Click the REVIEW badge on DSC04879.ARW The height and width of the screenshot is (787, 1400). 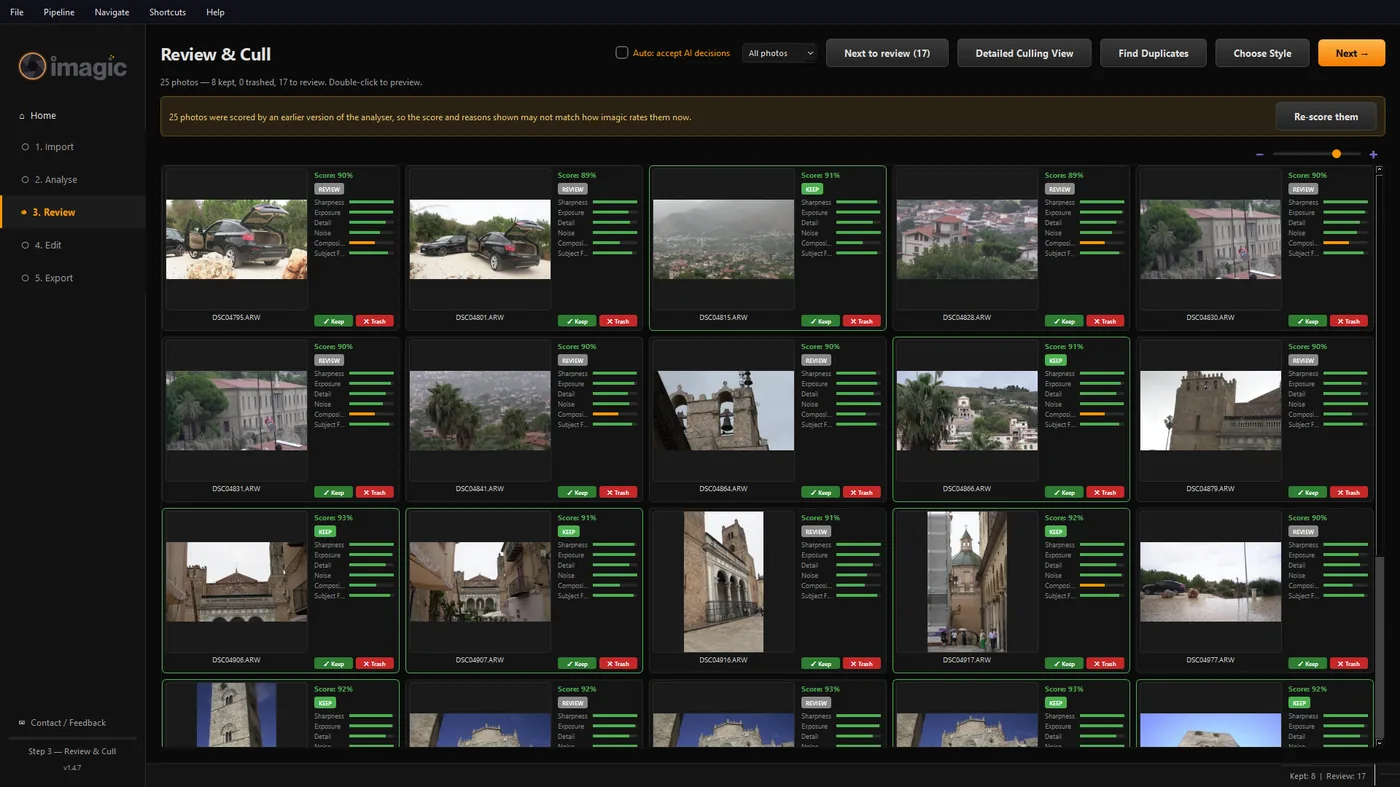coord(1303,360)
